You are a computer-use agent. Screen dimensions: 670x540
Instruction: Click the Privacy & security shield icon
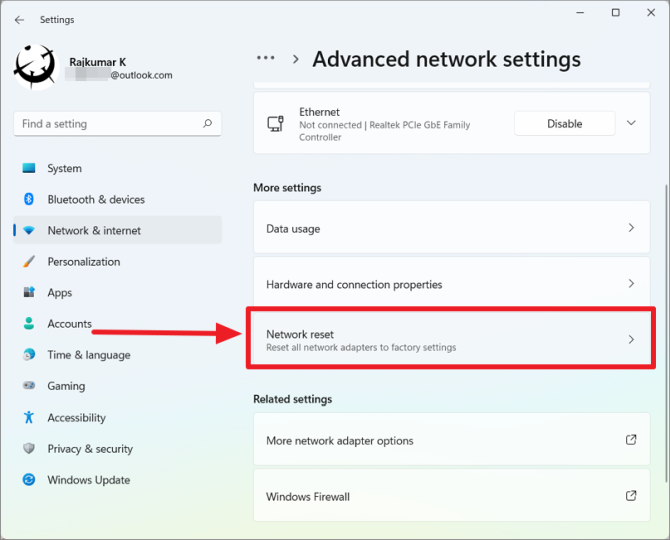click(29, 449)
